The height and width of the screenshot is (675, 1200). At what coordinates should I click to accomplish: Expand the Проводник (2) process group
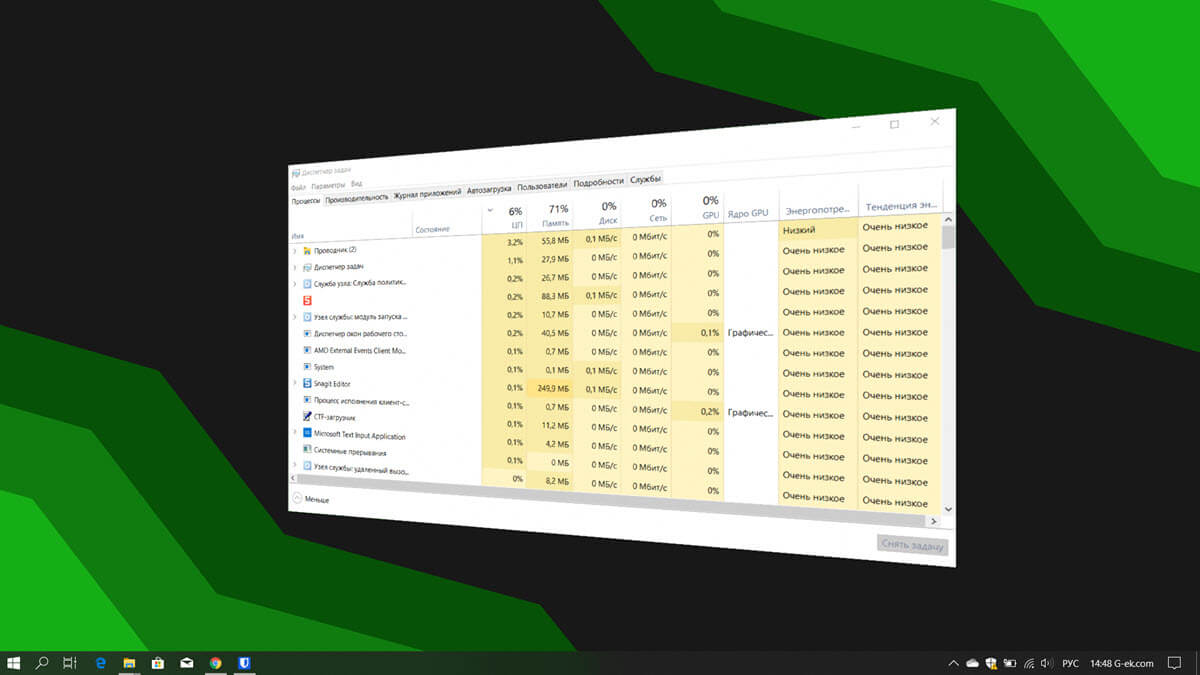(294, 250)
